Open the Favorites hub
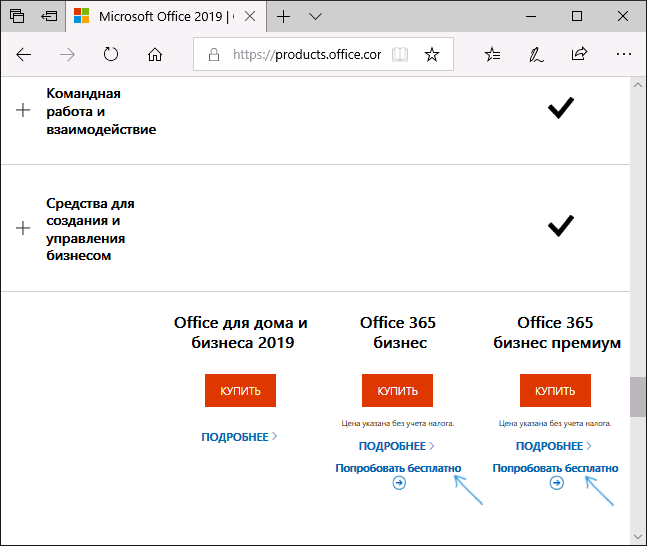This screenshot has width=647, height=546. point(492,54)
